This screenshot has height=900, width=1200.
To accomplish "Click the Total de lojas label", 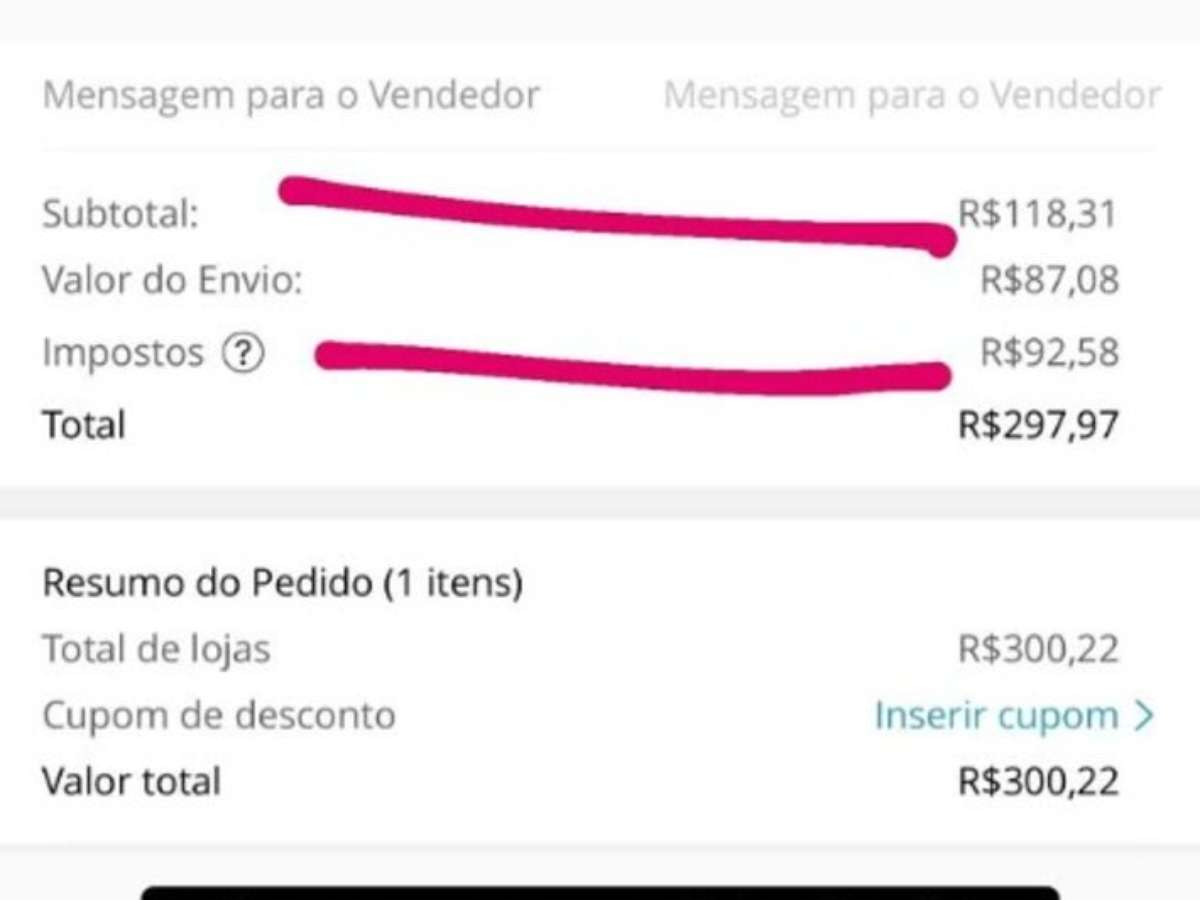I will (156, 650).
